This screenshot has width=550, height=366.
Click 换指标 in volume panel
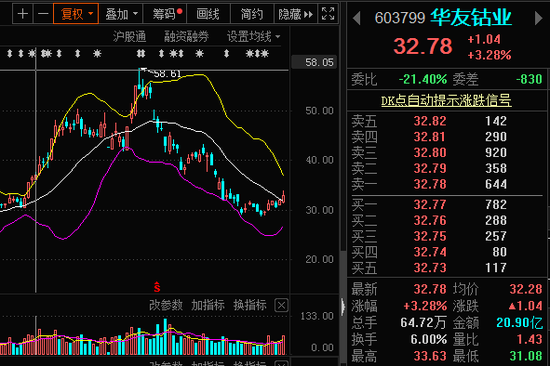tap(250, 305)
